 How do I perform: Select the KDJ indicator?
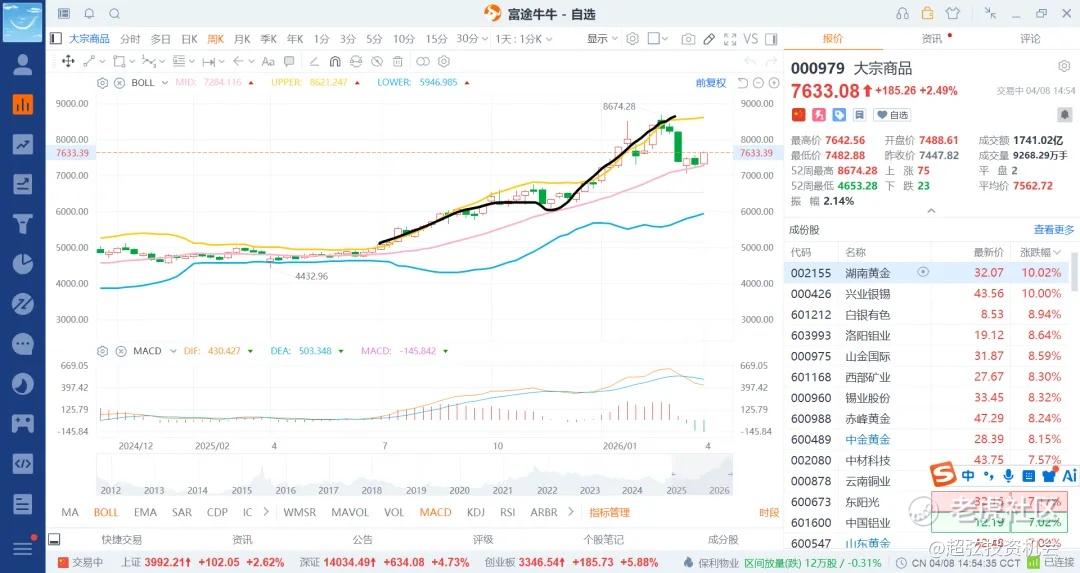click(x=475, y=512)
